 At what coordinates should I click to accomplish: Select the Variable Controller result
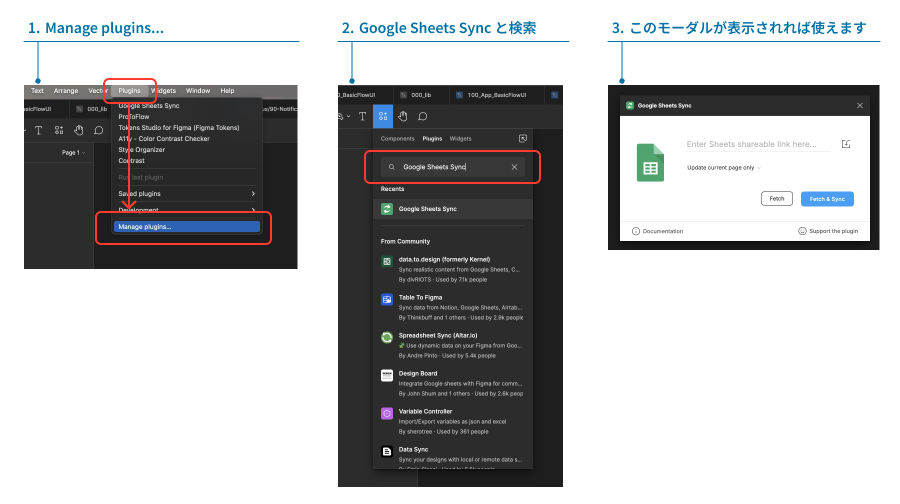(x=453, y=421)
